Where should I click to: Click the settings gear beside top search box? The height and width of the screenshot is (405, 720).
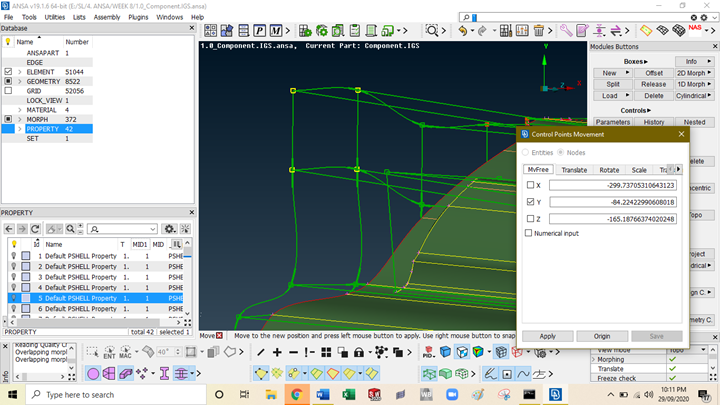pos(704,17)
